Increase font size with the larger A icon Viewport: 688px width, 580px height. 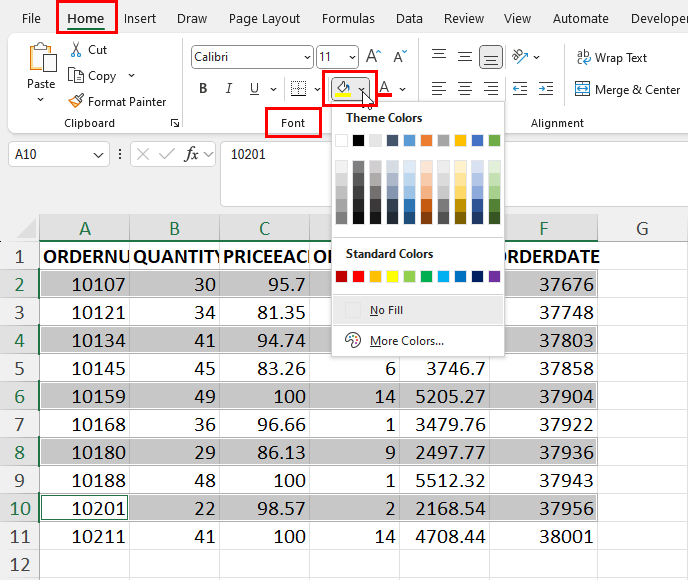[373, 57]
